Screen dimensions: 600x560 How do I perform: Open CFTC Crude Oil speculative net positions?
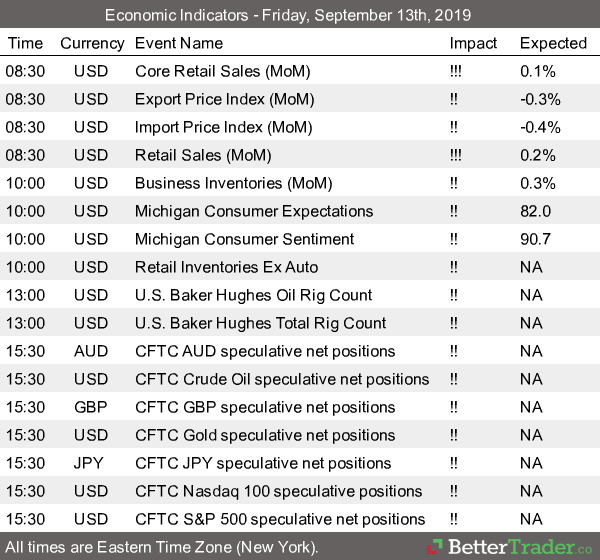coord(281,379)
